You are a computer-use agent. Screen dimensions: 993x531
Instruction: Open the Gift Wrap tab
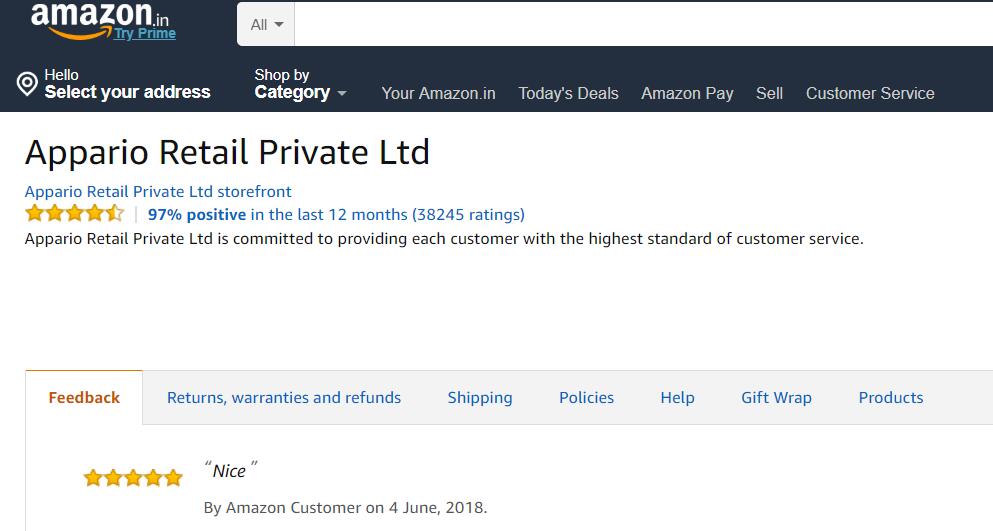(776, 397)
